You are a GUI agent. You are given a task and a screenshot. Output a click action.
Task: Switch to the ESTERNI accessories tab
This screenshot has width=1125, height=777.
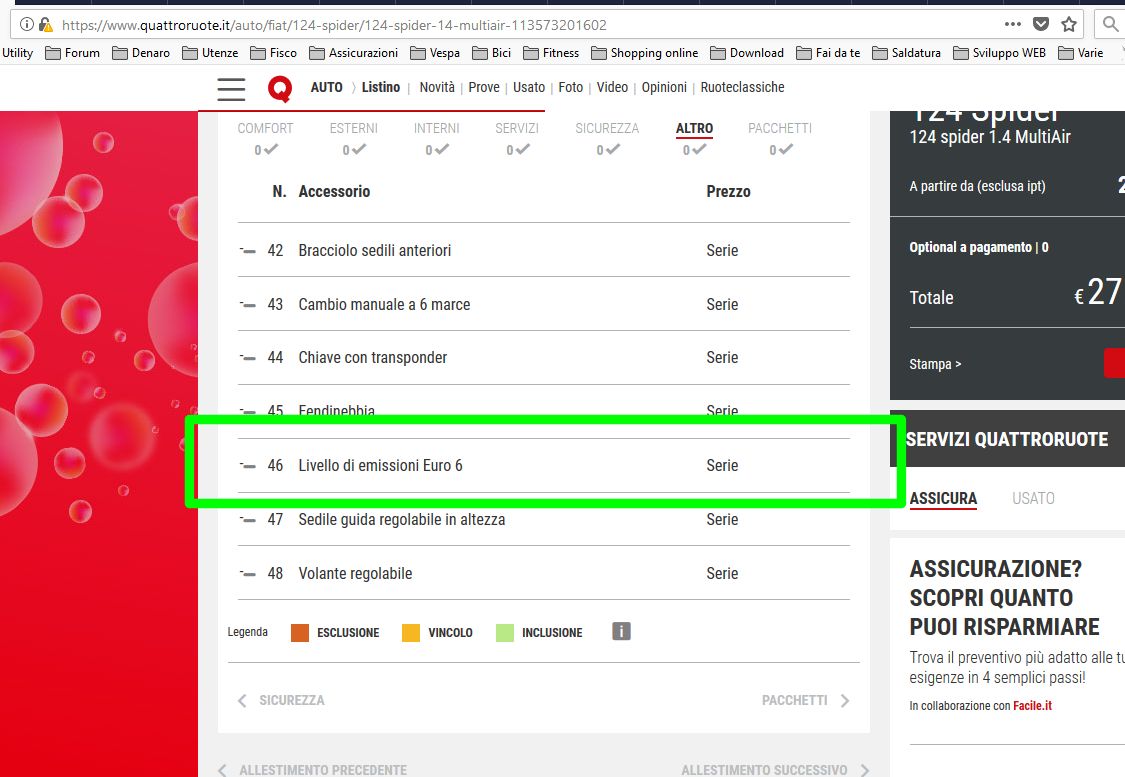[x=354, y=128]
